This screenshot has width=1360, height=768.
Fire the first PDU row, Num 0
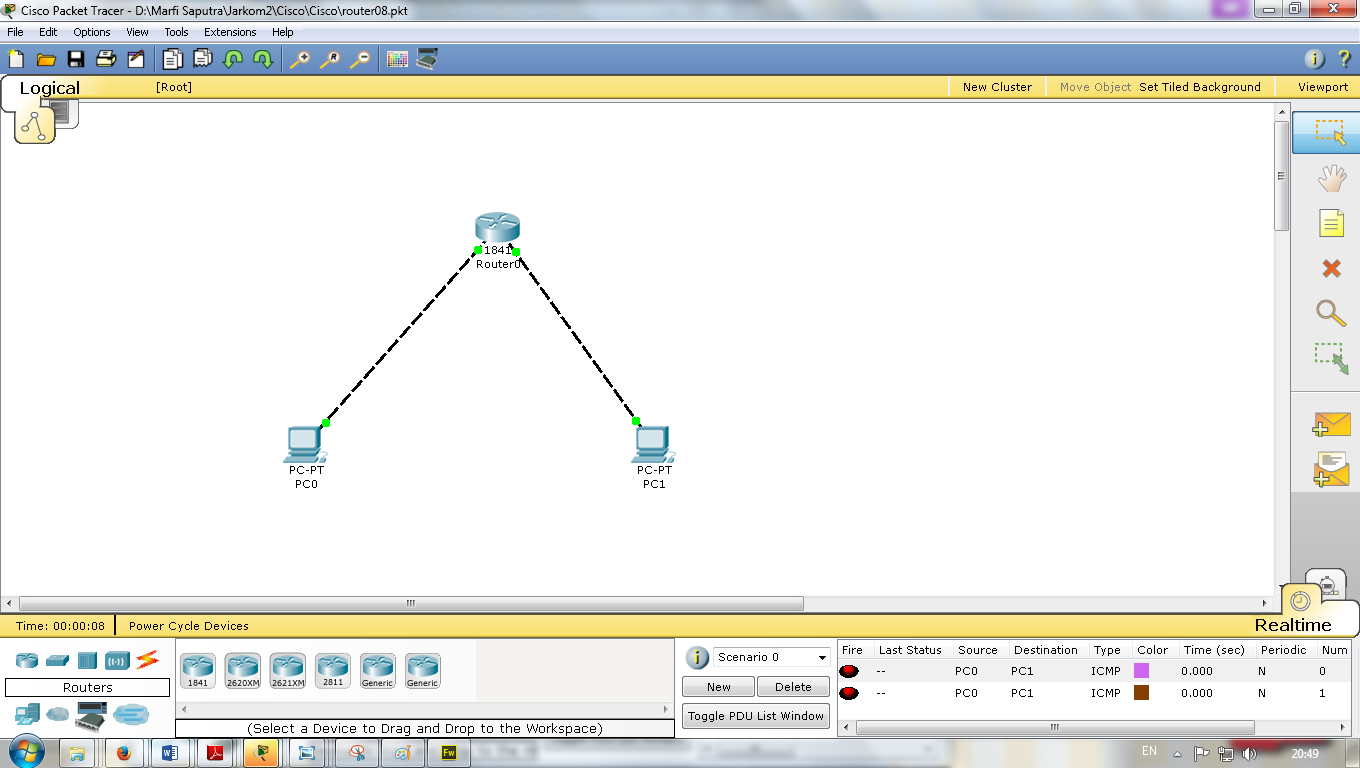pyautogui.click(x=849, y=671)
